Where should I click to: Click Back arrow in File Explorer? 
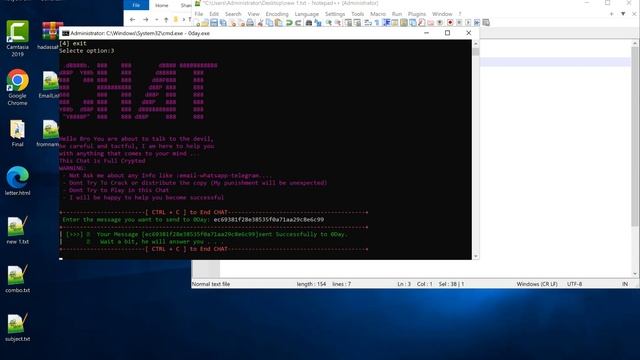point(132,19)
